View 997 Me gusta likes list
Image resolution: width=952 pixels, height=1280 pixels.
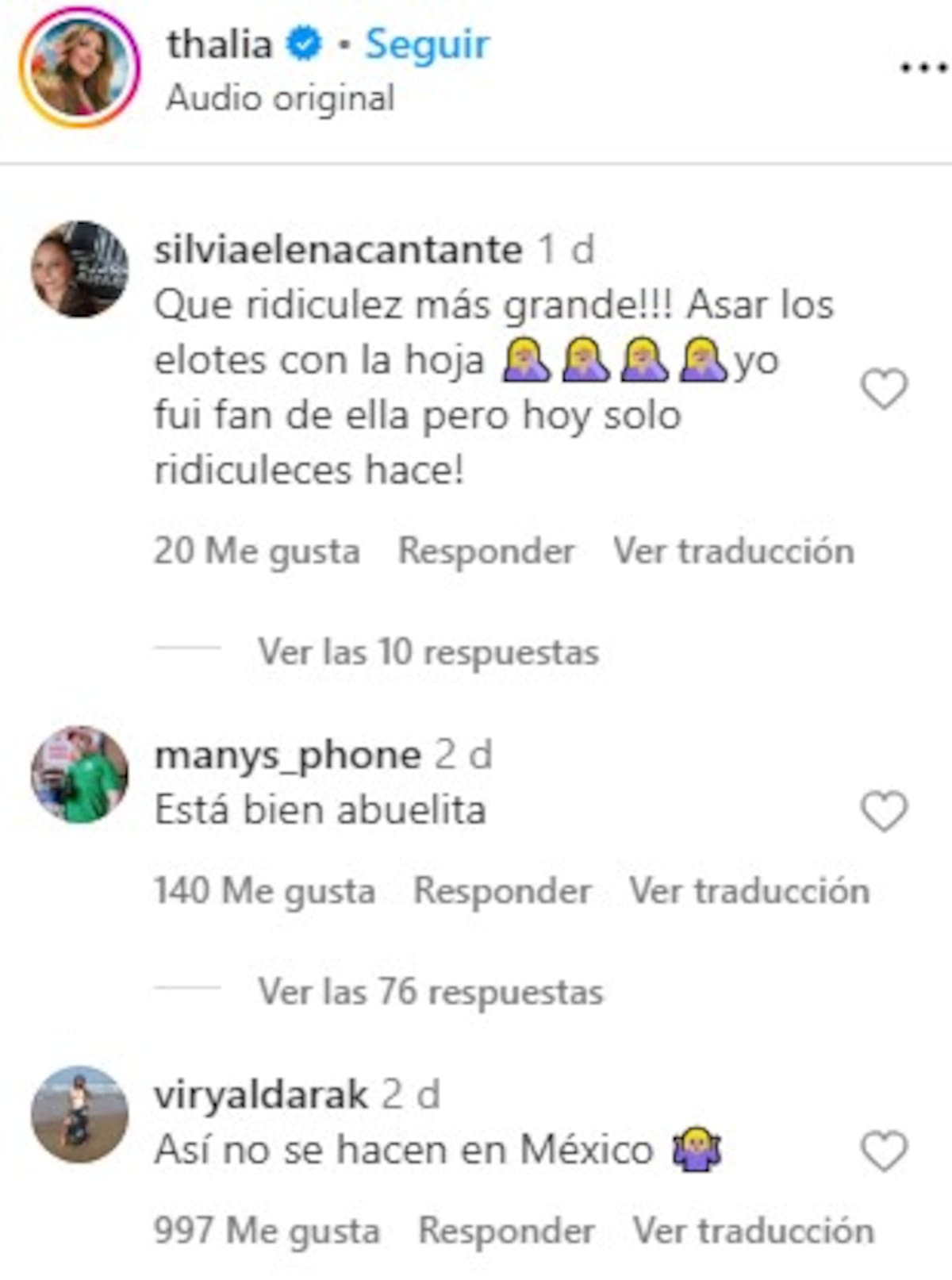click(267, 1231)
